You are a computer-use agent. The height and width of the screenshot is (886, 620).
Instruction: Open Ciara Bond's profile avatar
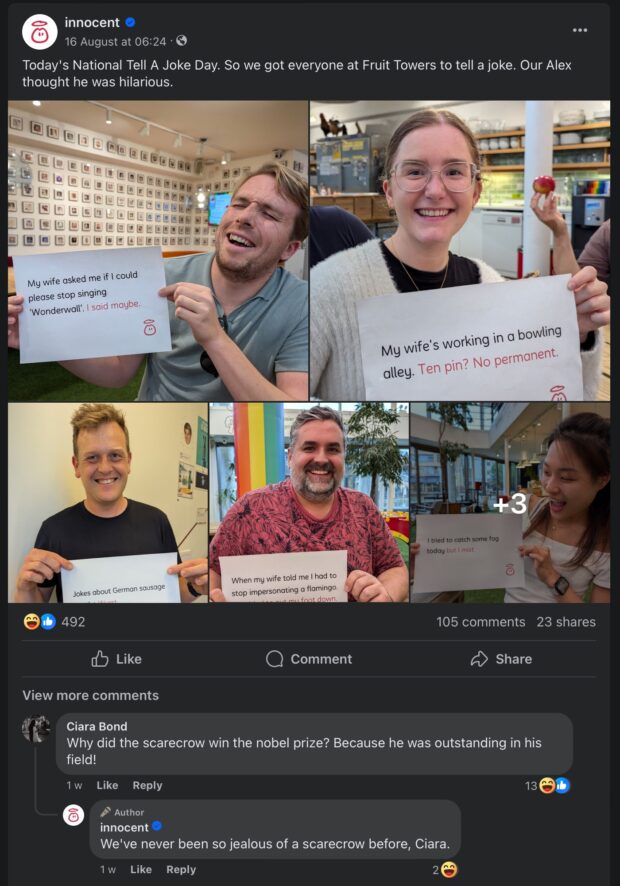click(x=36, y=729)
